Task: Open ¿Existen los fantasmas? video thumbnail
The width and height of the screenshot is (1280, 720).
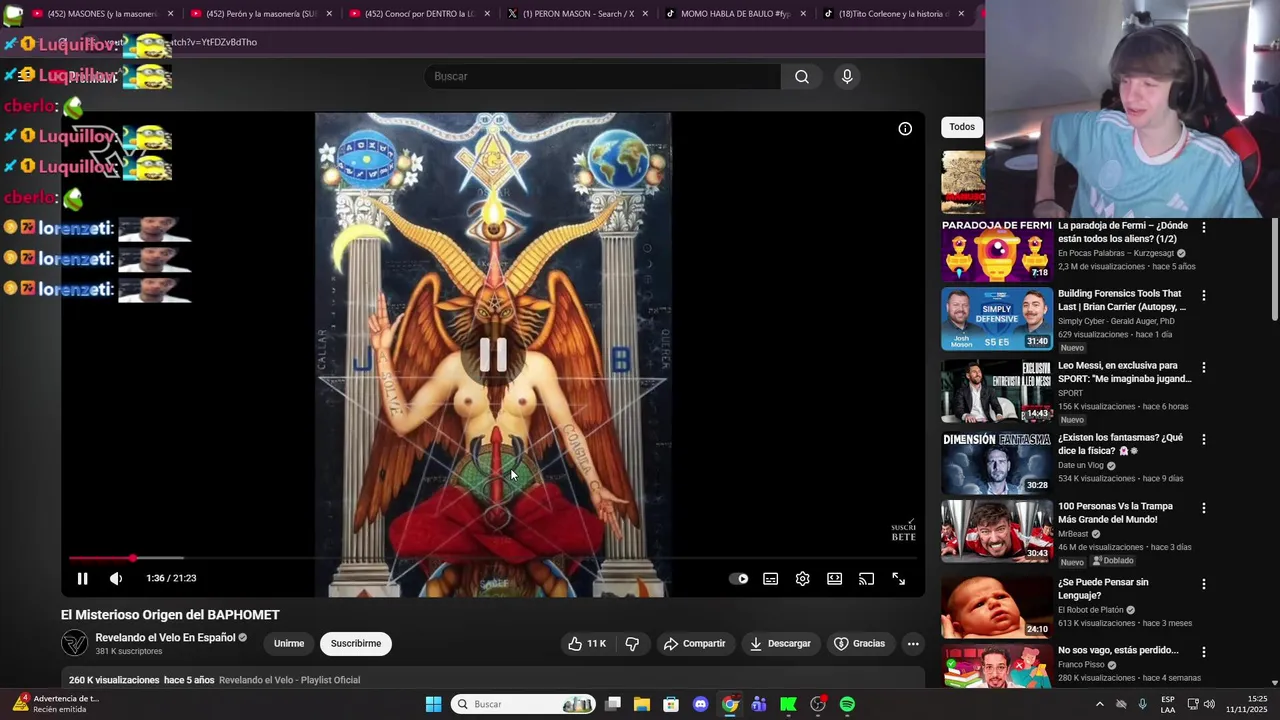Action: tap(996, 463)
